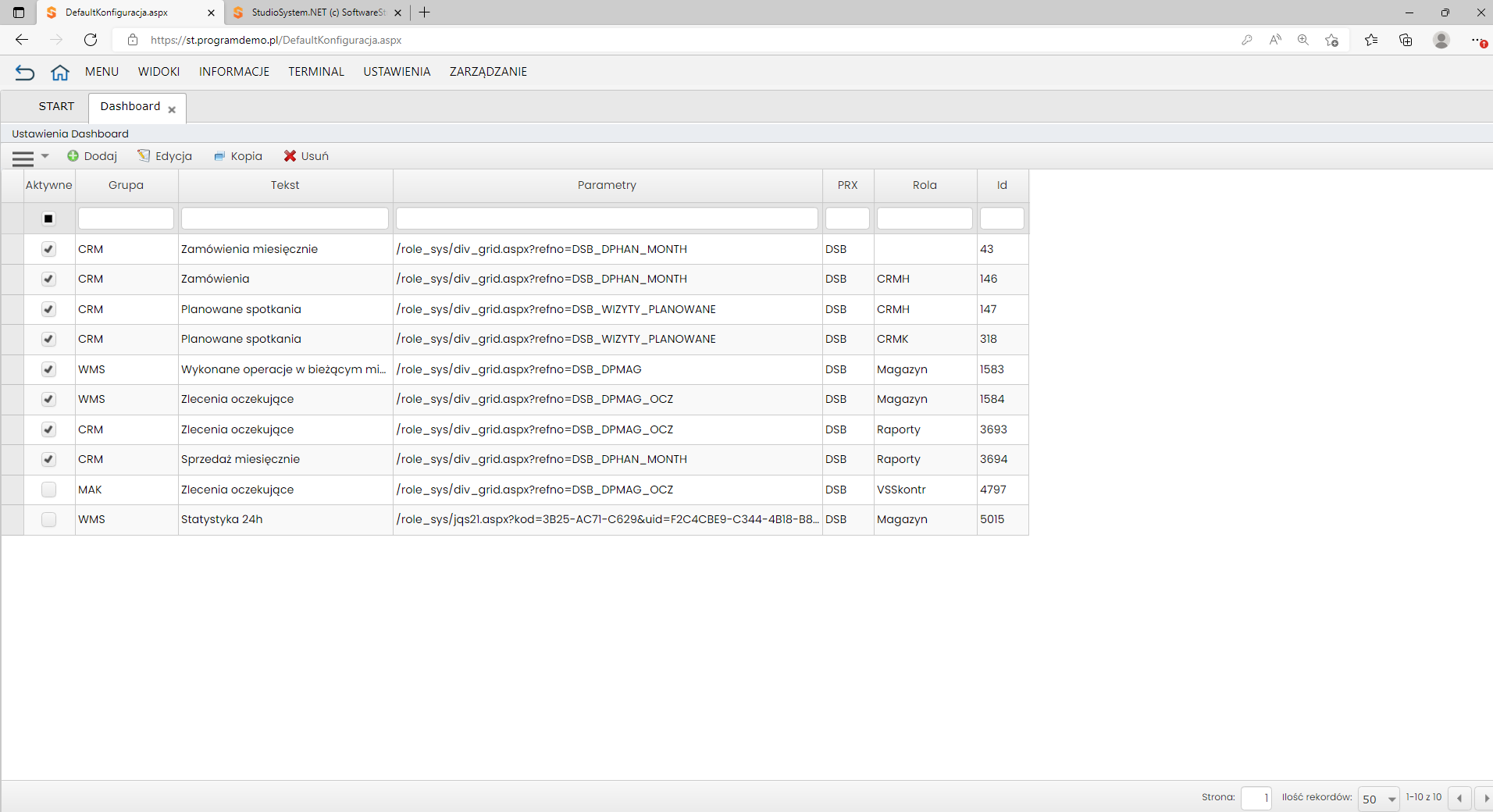Open the ZARZĄDZANIE menu
The width and height of the screenshot is (1493, 812).
coord(488,72)
